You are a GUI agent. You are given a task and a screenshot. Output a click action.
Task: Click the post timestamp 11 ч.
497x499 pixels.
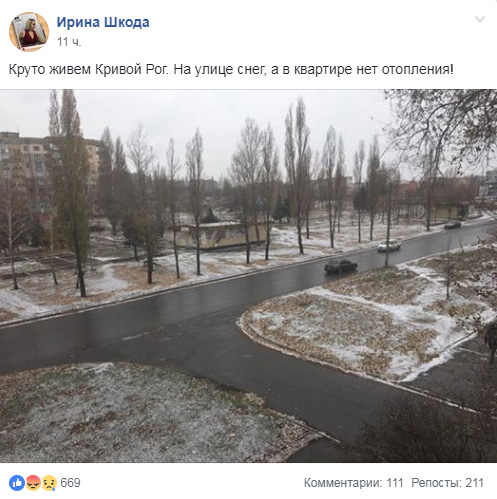click(69, 42)
